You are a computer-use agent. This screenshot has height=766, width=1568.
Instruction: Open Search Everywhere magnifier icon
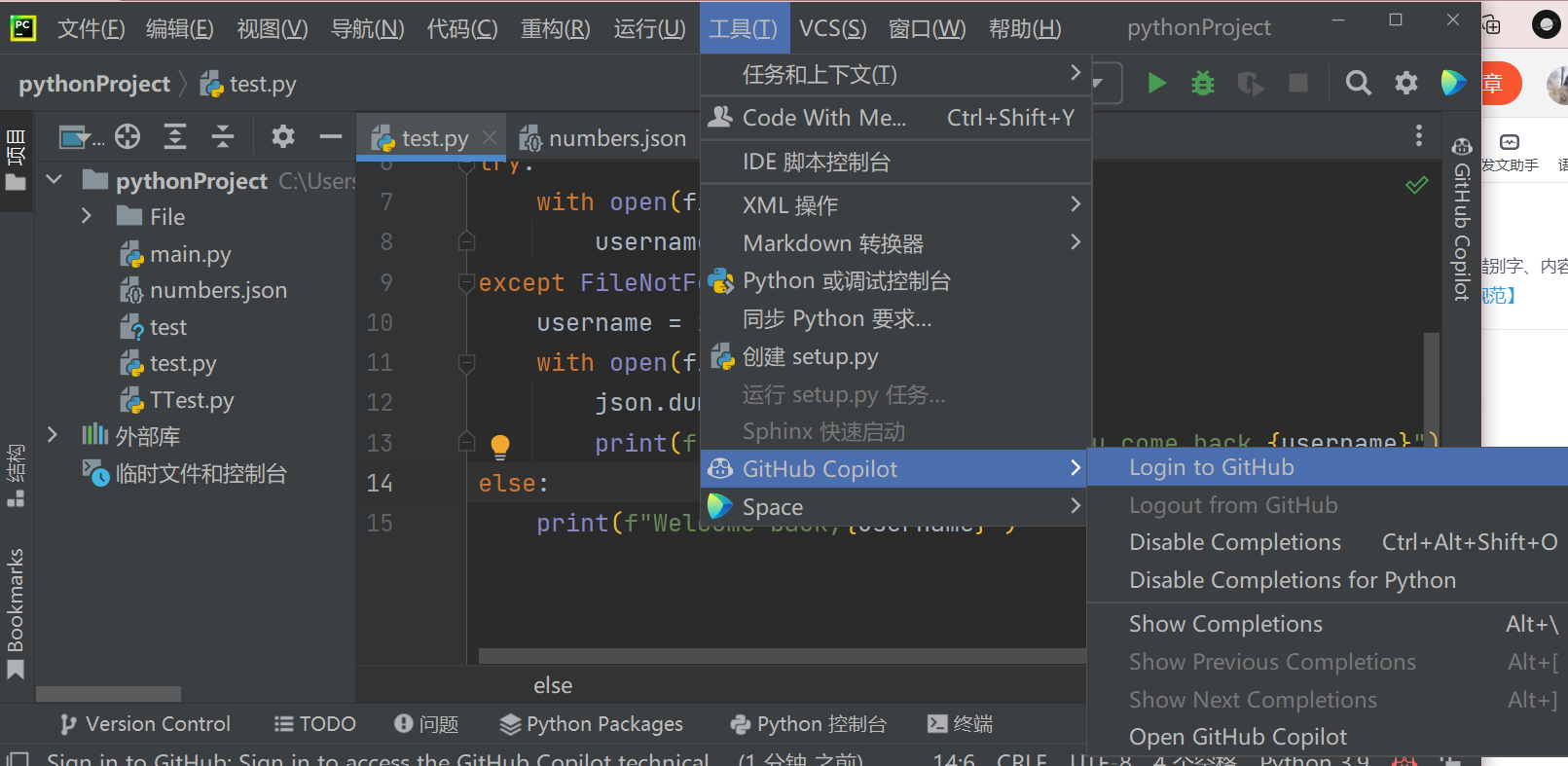[x=1358, y=84]
